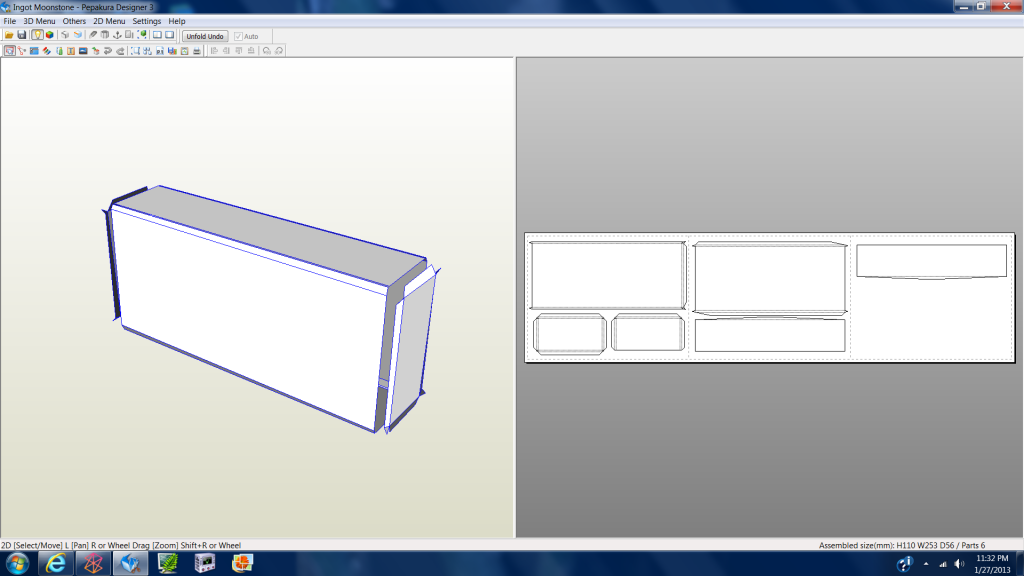The width and height of the screenshot is (1024, 576).
Task: Open the 3D Menu
Action: click(x=39, y=21)
